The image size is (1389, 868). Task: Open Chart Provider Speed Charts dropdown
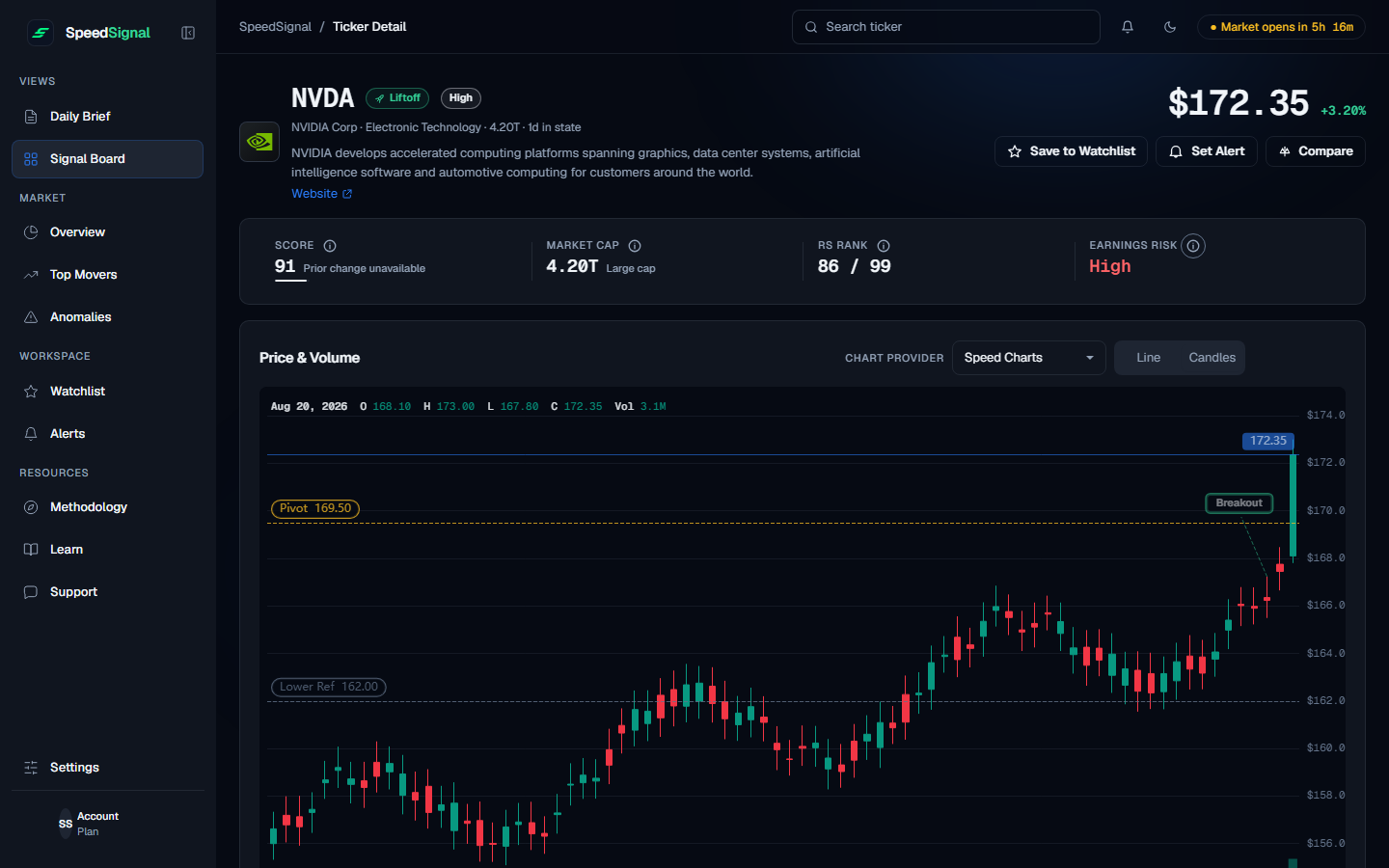click(1029, 358)
